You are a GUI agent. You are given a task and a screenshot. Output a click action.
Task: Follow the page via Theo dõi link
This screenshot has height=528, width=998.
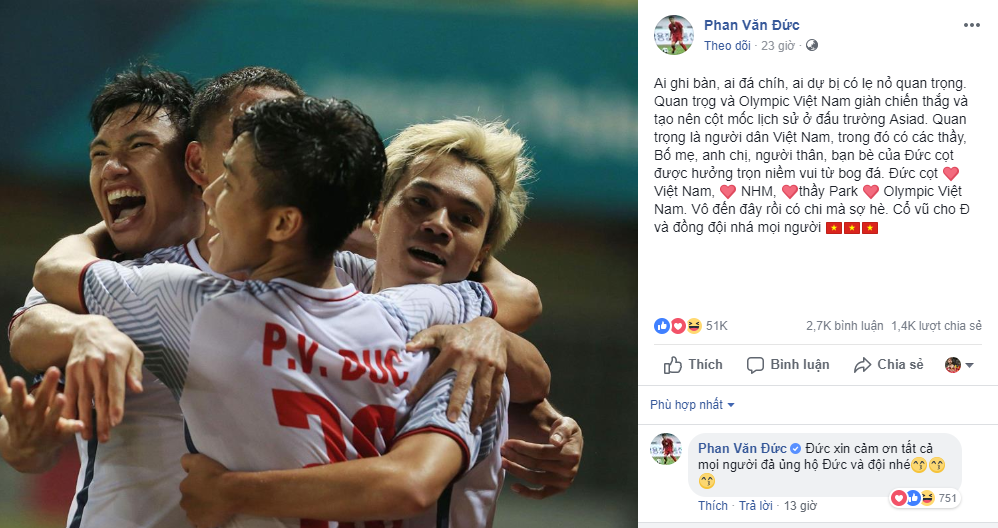[x=727, y=46]
